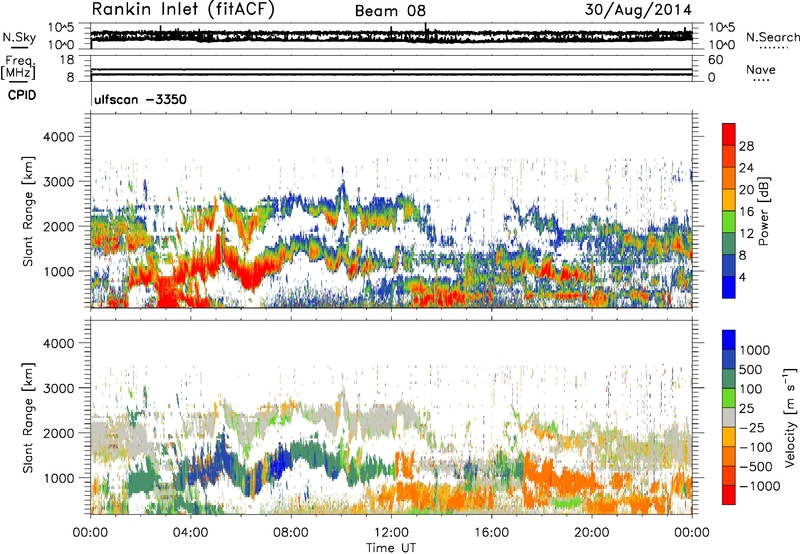Click 'Slant Range [km]' label of the velocity panel
The width and height of the screenshot is (800, 554).
tap(28, 417)
